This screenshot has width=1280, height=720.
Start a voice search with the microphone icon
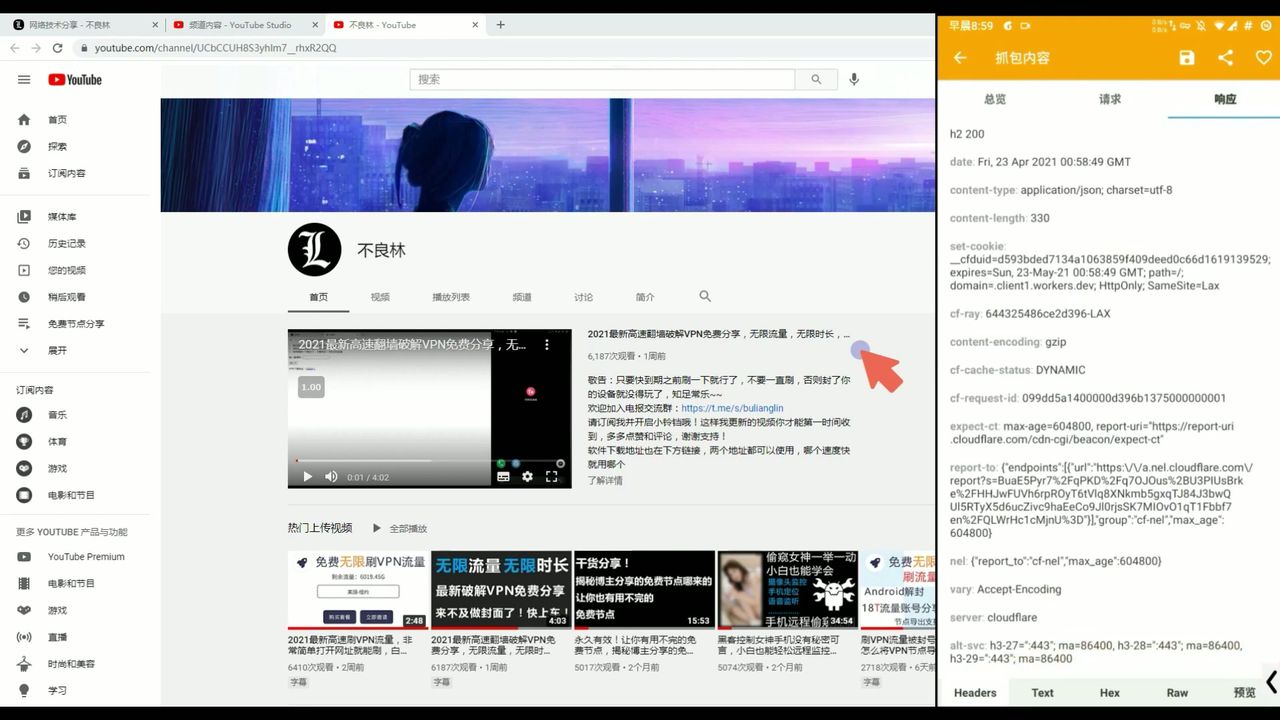click(854, 80)
